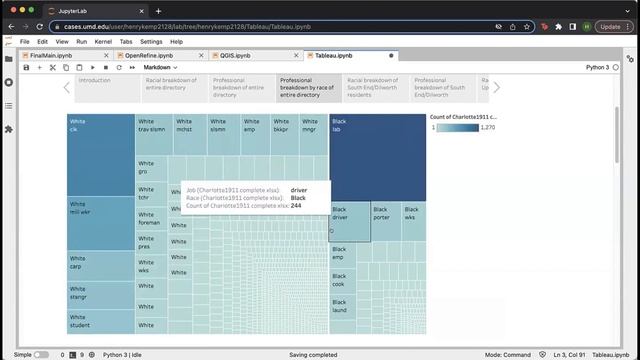Go to the next story point arrow
Screen dimensions: 640x360
[x=496, y=87]
